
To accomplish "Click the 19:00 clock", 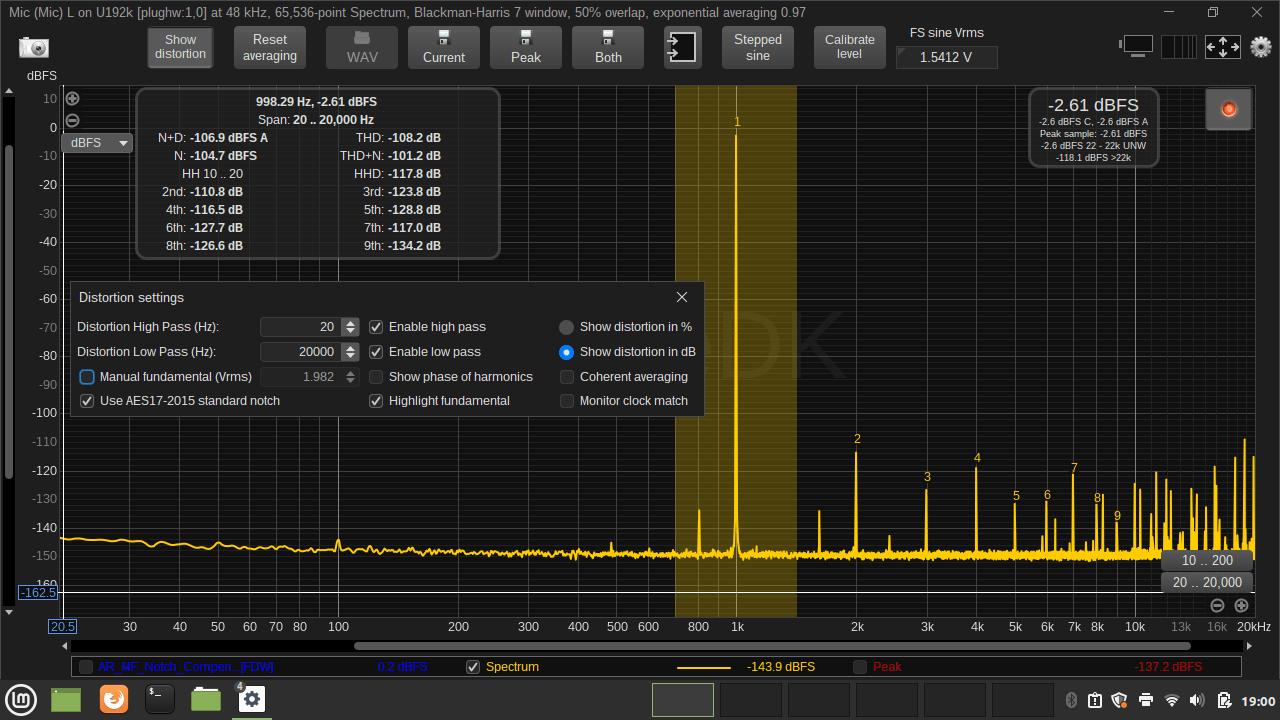I will click(1259, 701).
